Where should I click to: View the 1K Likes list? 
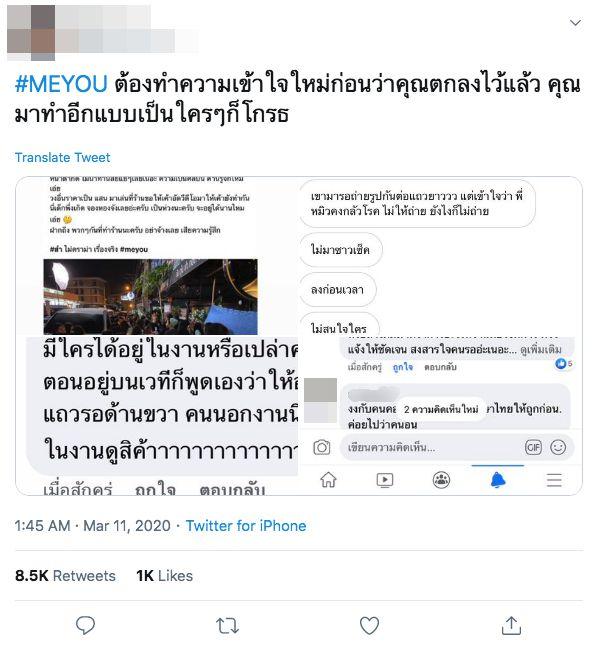(165, 576)
